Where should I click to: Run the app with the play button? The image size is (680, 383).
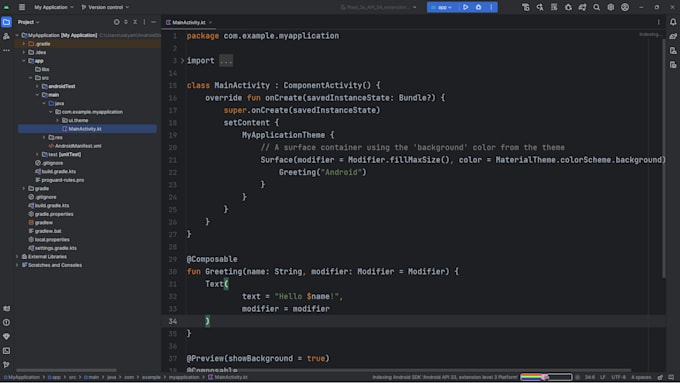pyautogui.click(x=465, y=7)
